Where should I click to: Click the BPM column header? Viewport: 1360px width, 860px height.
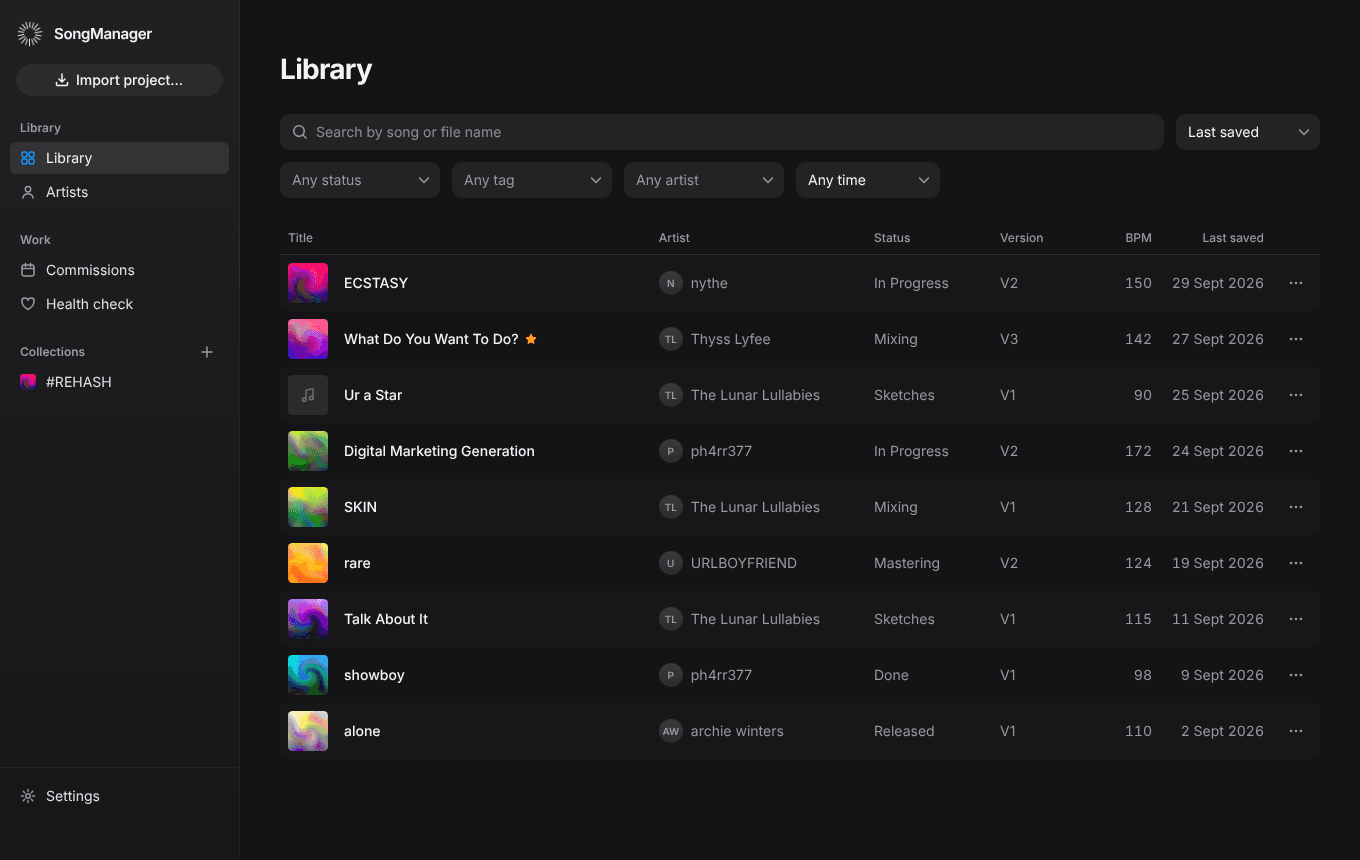click(1138, 238)
